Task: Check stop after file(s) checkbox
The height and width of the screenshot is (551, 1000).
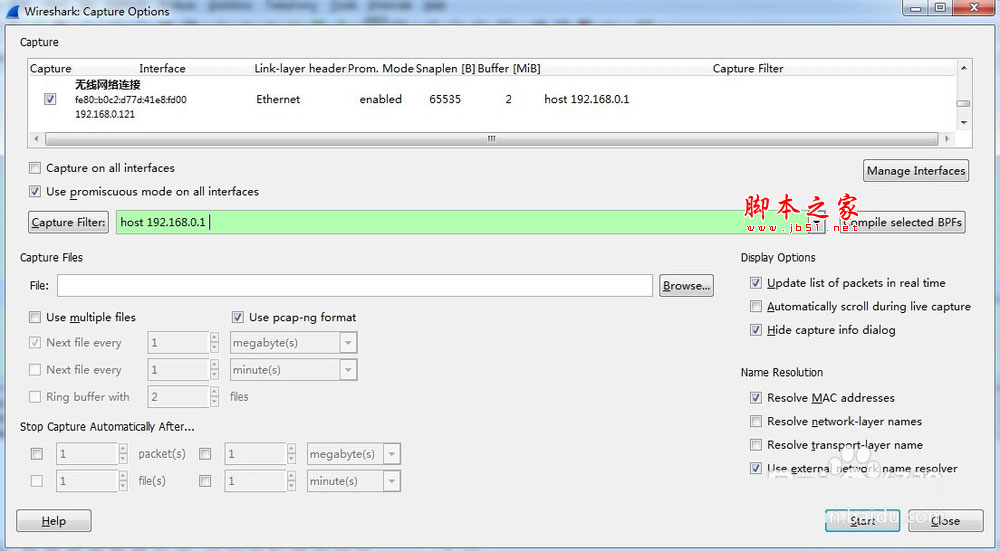Action: (x=37, y=481)
